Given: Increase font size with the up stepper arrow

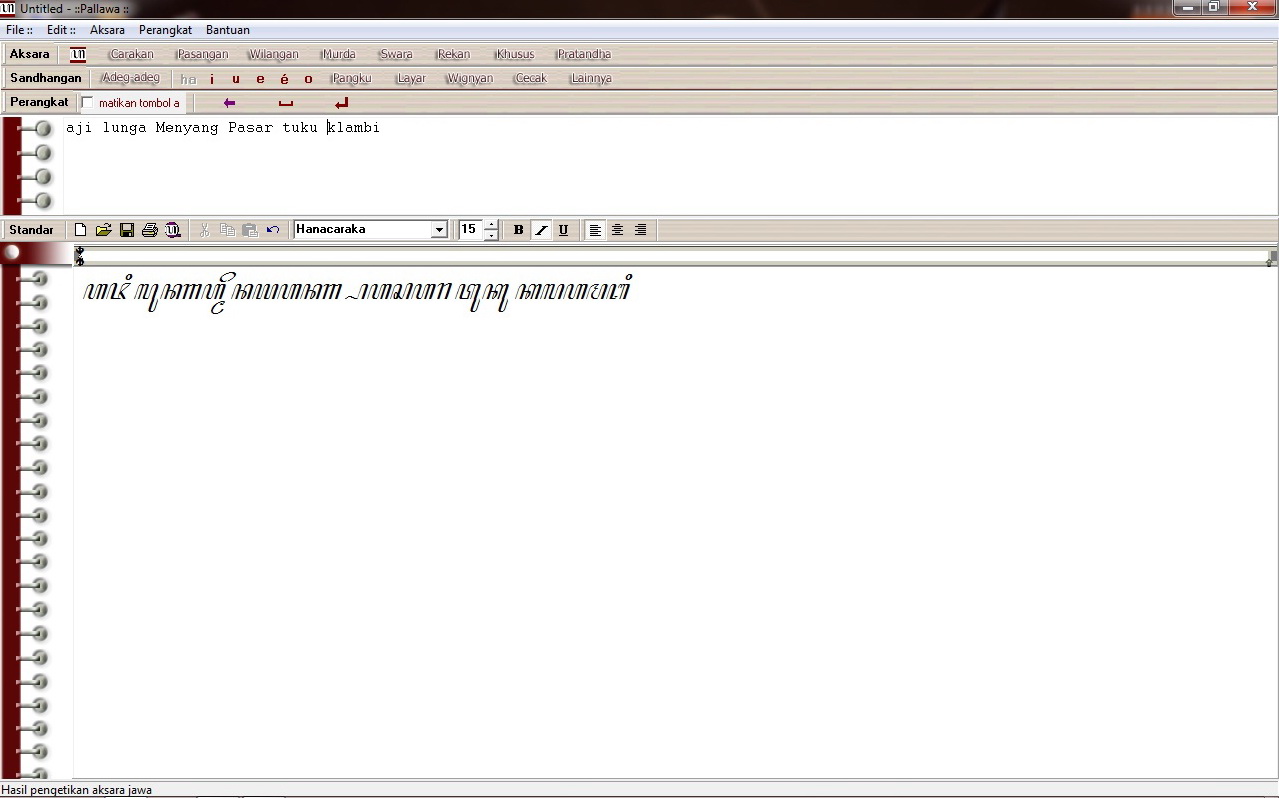Looking at the screenshot, I should click(491, 224).
